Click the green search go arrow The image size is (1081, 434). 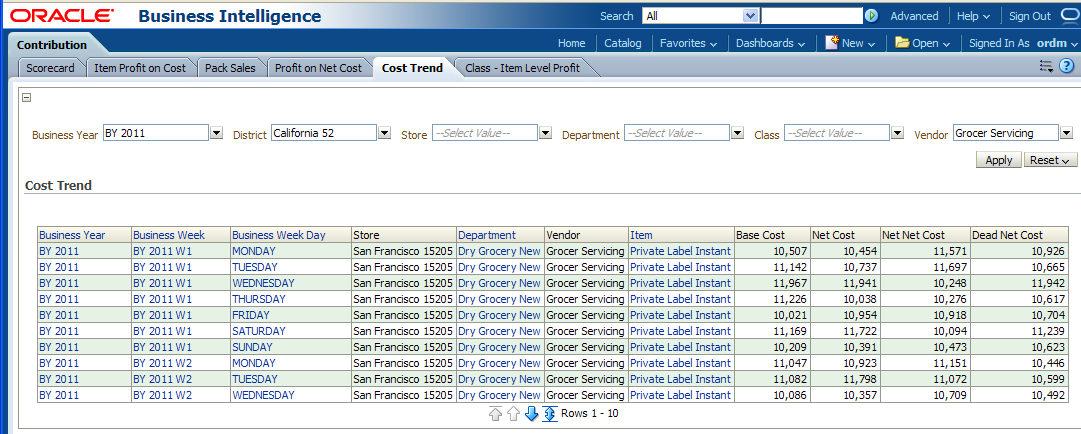[871, 16]
